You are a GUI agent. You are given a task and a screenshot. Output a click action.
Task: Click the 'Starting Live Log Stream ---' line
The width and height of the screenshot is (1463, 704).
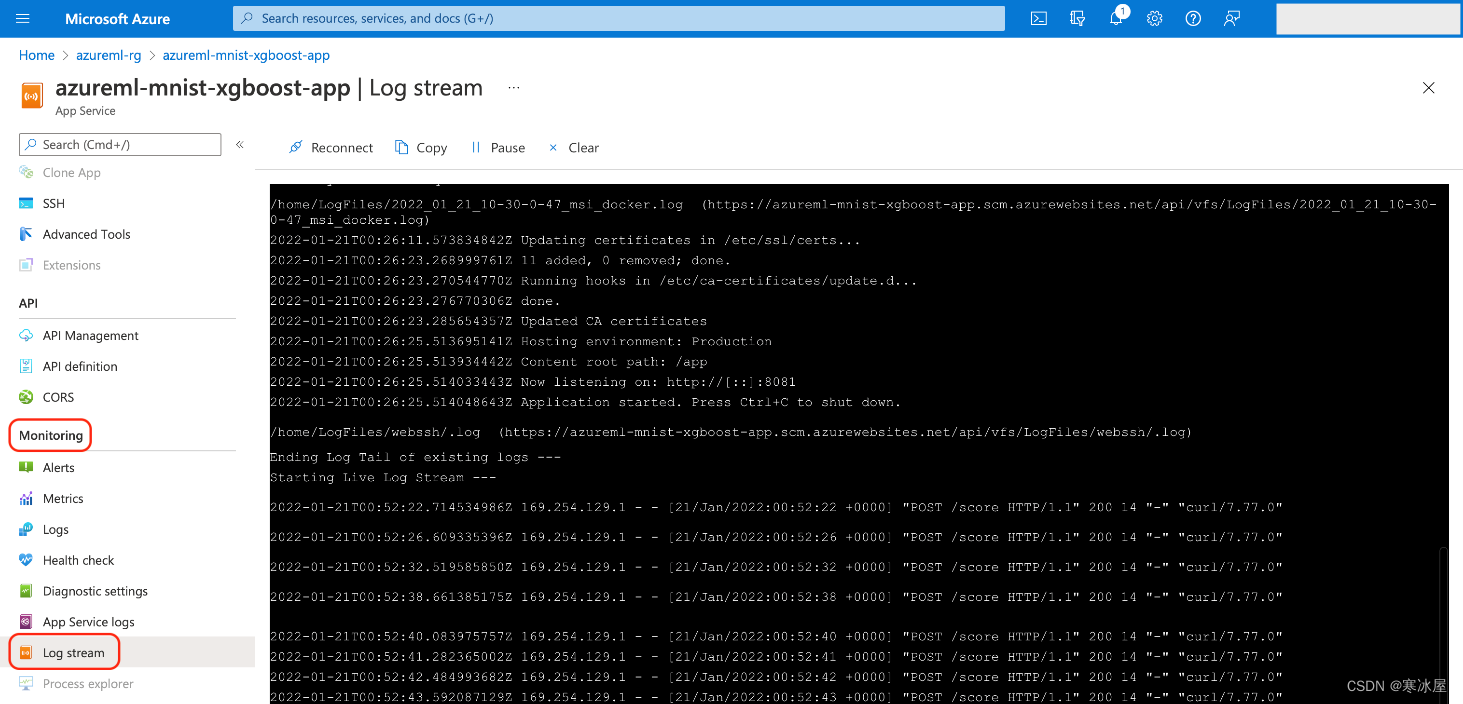383,477
